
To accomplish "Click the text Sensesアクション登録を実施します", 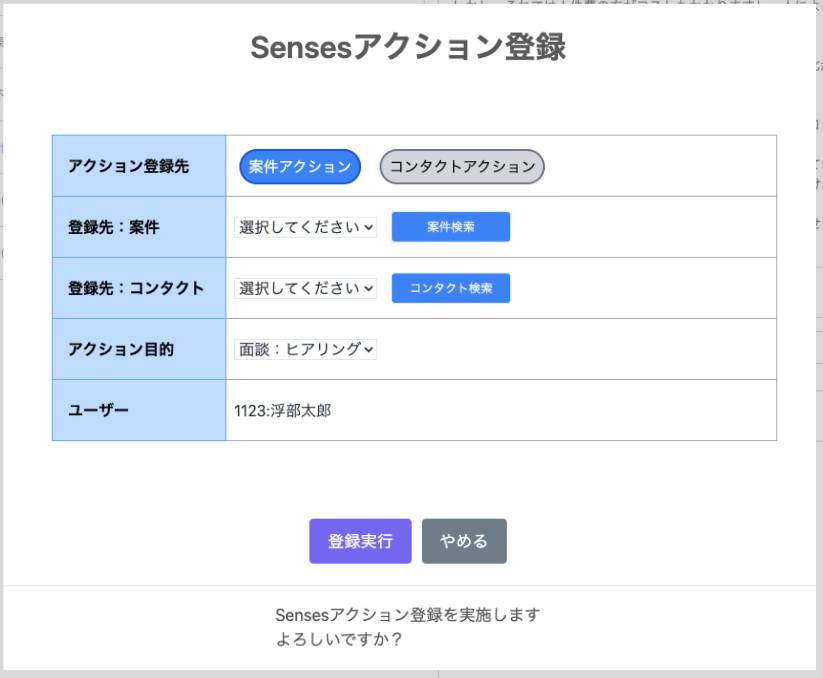I will pyautogui.click(x=408, y=614).
